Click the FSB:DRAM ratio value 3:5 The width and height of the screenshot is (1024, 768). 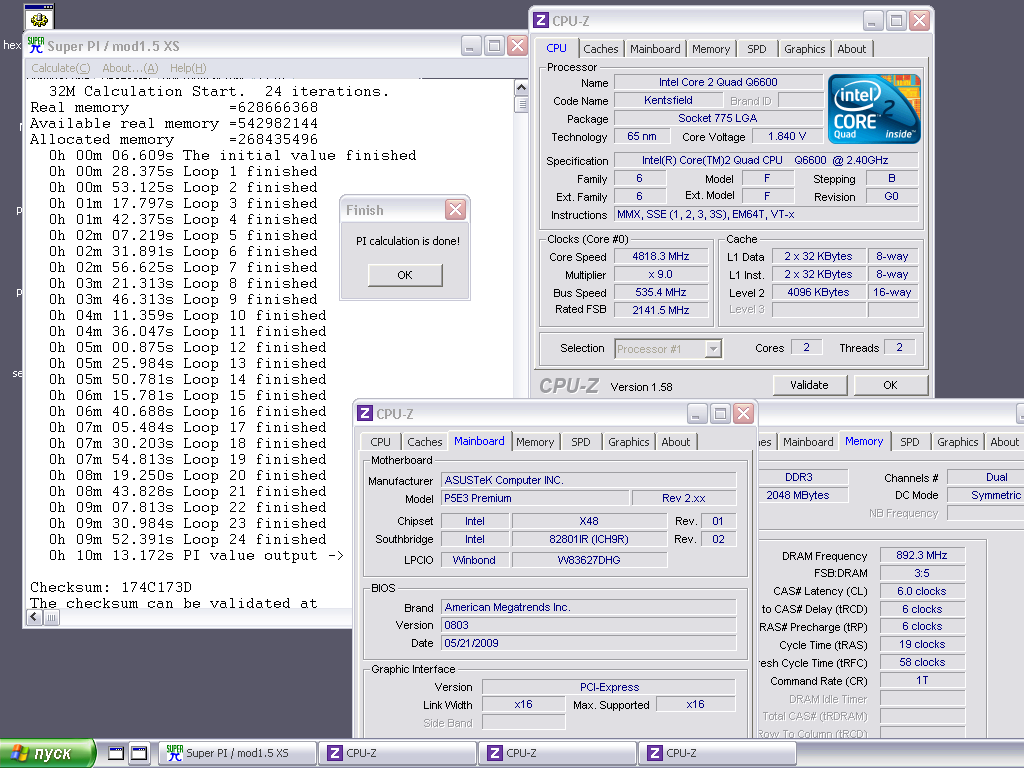(x=921, y=573)
